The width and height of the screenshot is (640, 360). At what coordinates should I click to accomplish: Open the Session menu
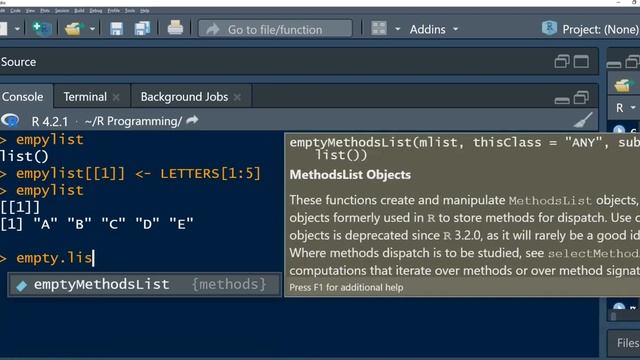pyautogui.click(x=62, y=11)
